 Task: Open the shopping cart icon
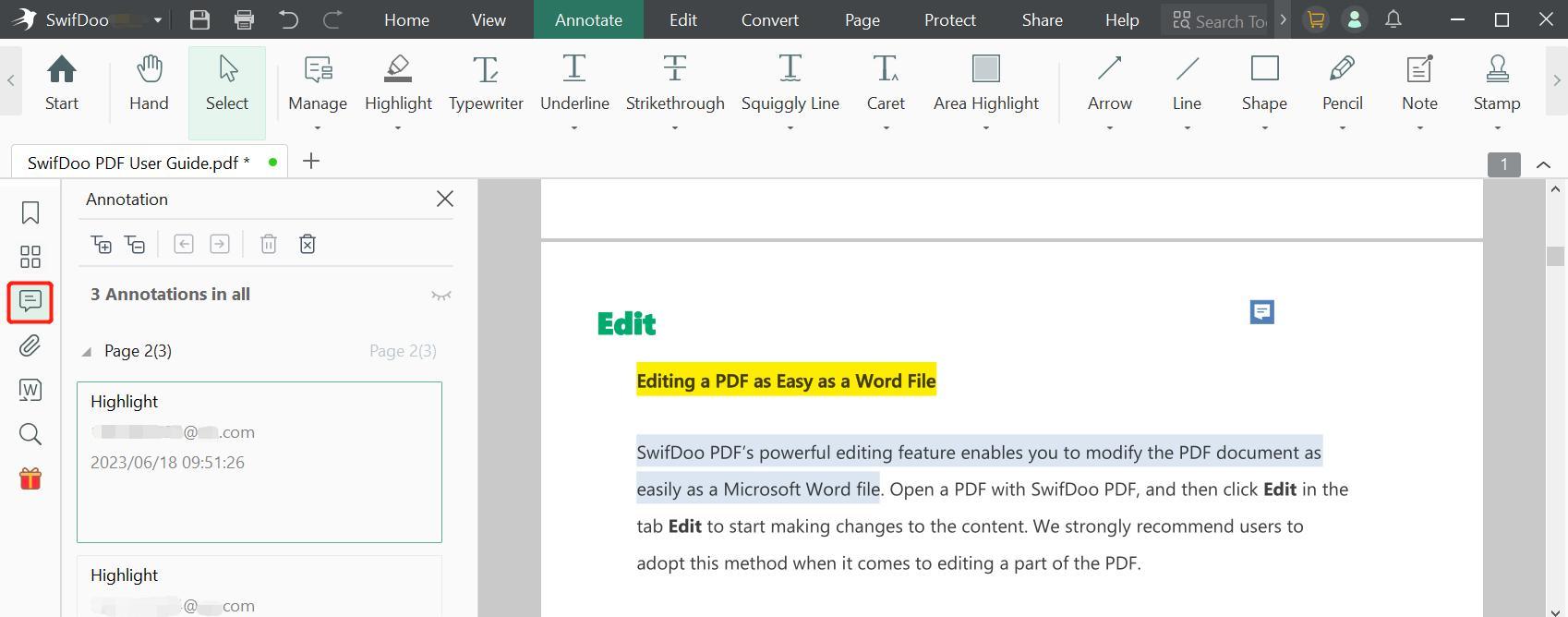click(x=1316, y=19)
